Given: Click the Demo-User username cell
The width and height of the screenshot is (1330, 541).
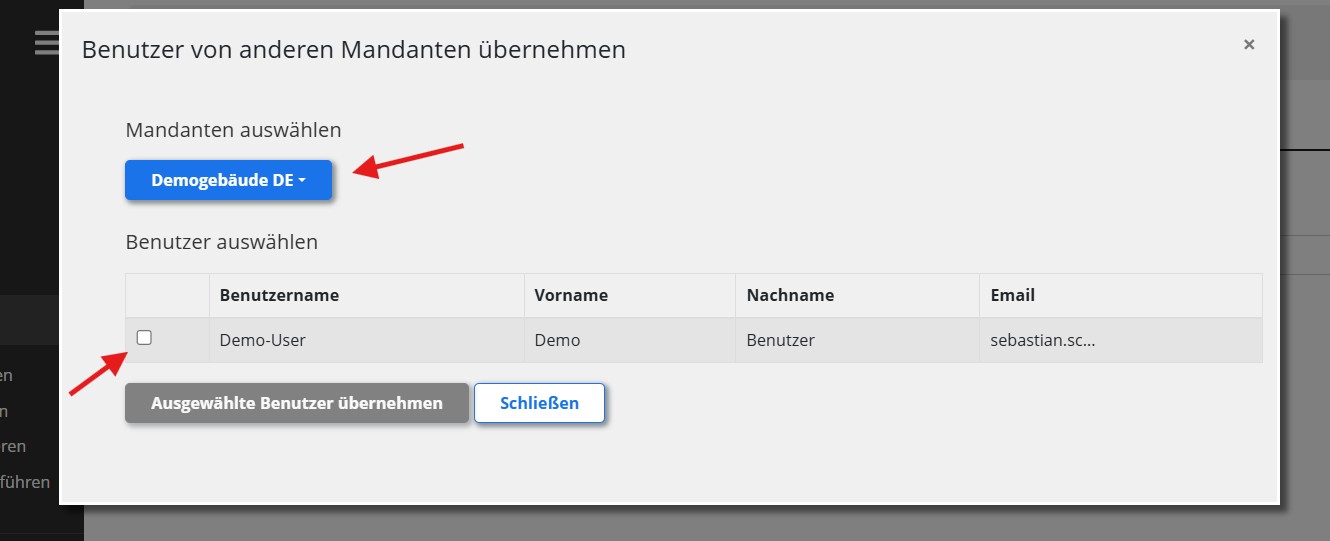Looking at the screenshot, I should [x=263, y=340].
